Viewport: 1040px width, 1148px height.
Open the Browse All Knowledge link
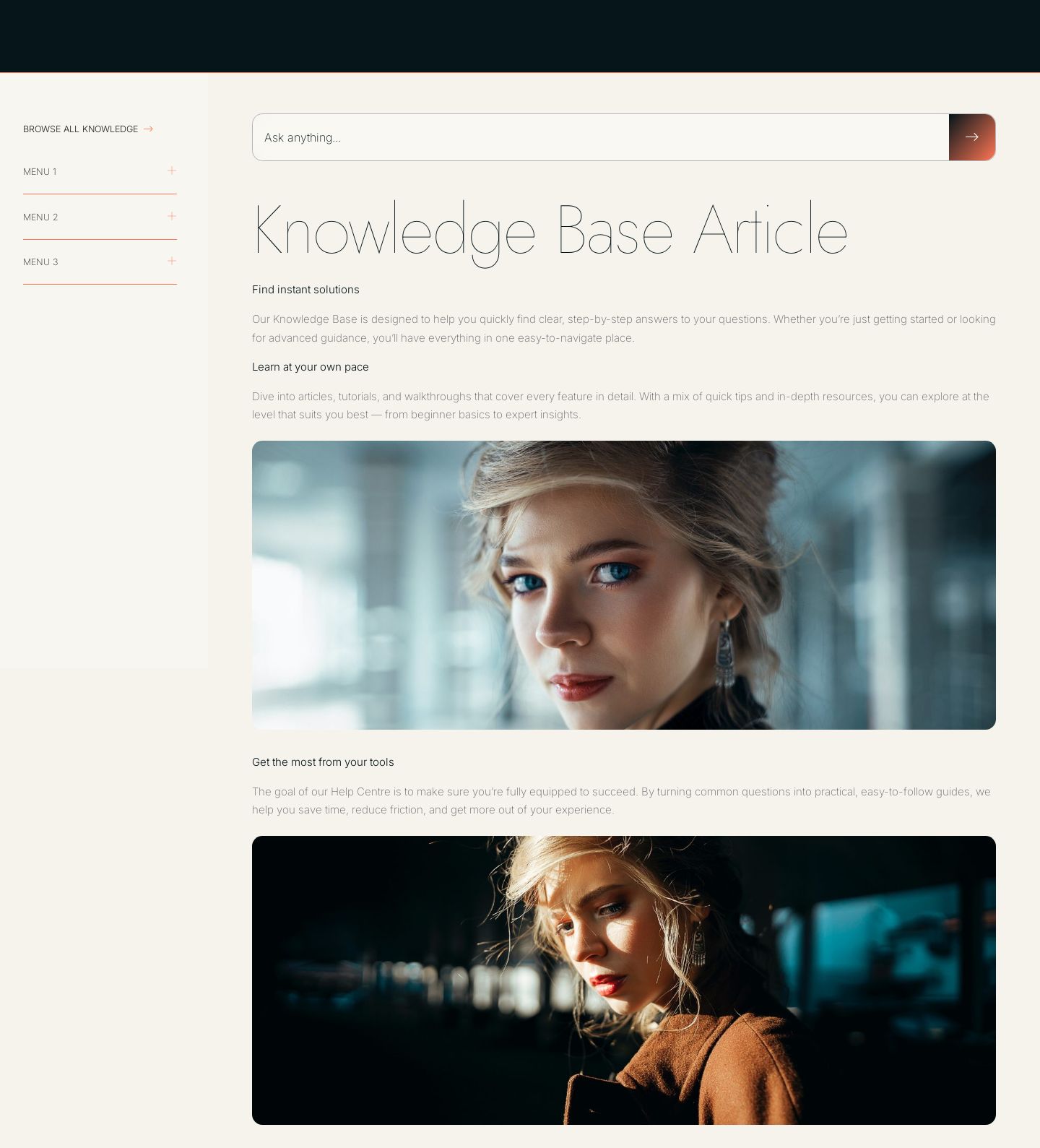pos(80,129)
